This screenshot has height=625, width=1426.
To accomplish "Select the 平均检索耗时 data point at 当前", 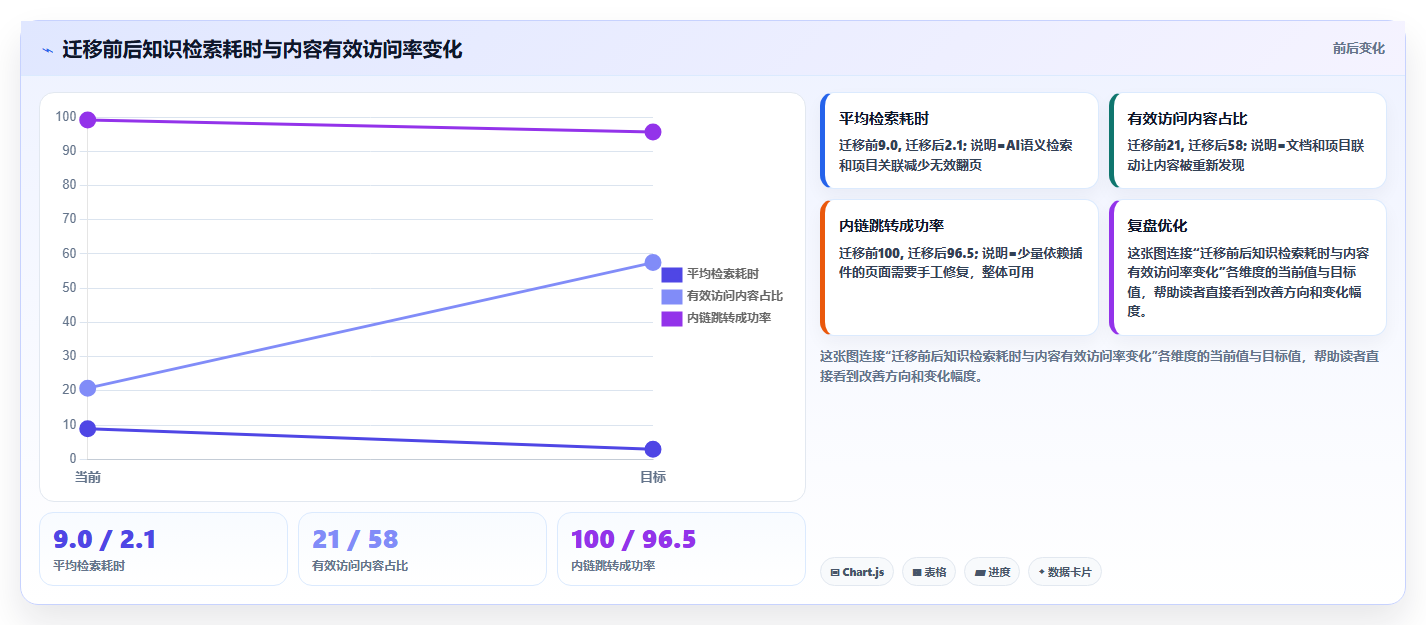I will (88, 429).
